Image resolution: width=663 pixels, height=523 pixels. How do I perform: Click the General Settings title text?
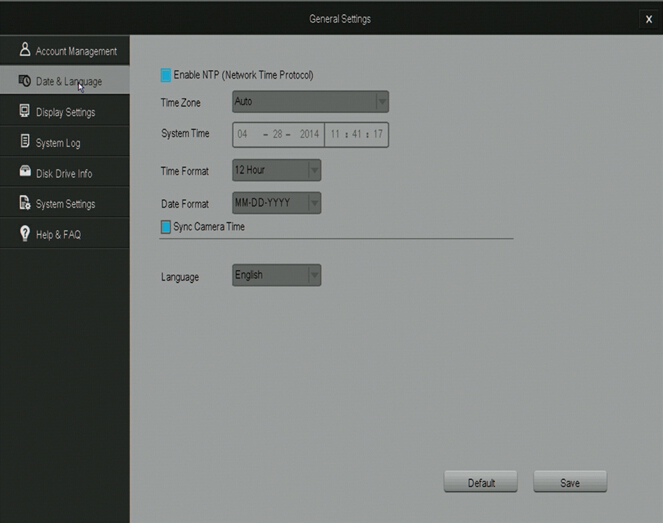[x=340, y=19]
